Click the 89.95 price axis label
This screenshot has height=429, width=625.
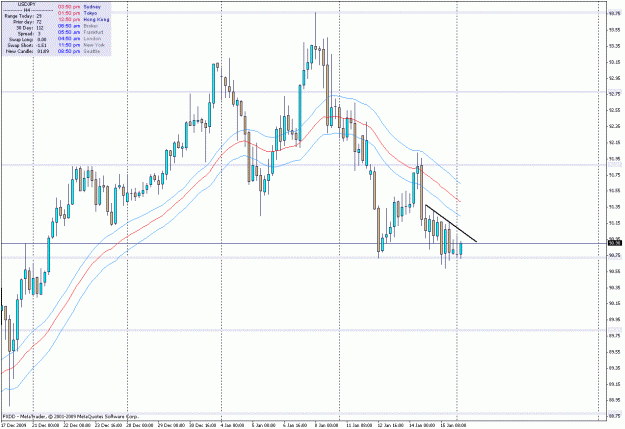614,320
